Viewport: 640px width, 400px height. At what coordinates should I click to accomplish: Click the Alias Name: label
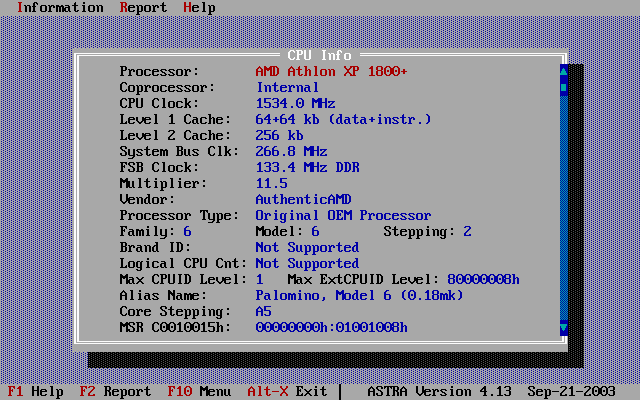pyautogui.click(x=163, y=295)
